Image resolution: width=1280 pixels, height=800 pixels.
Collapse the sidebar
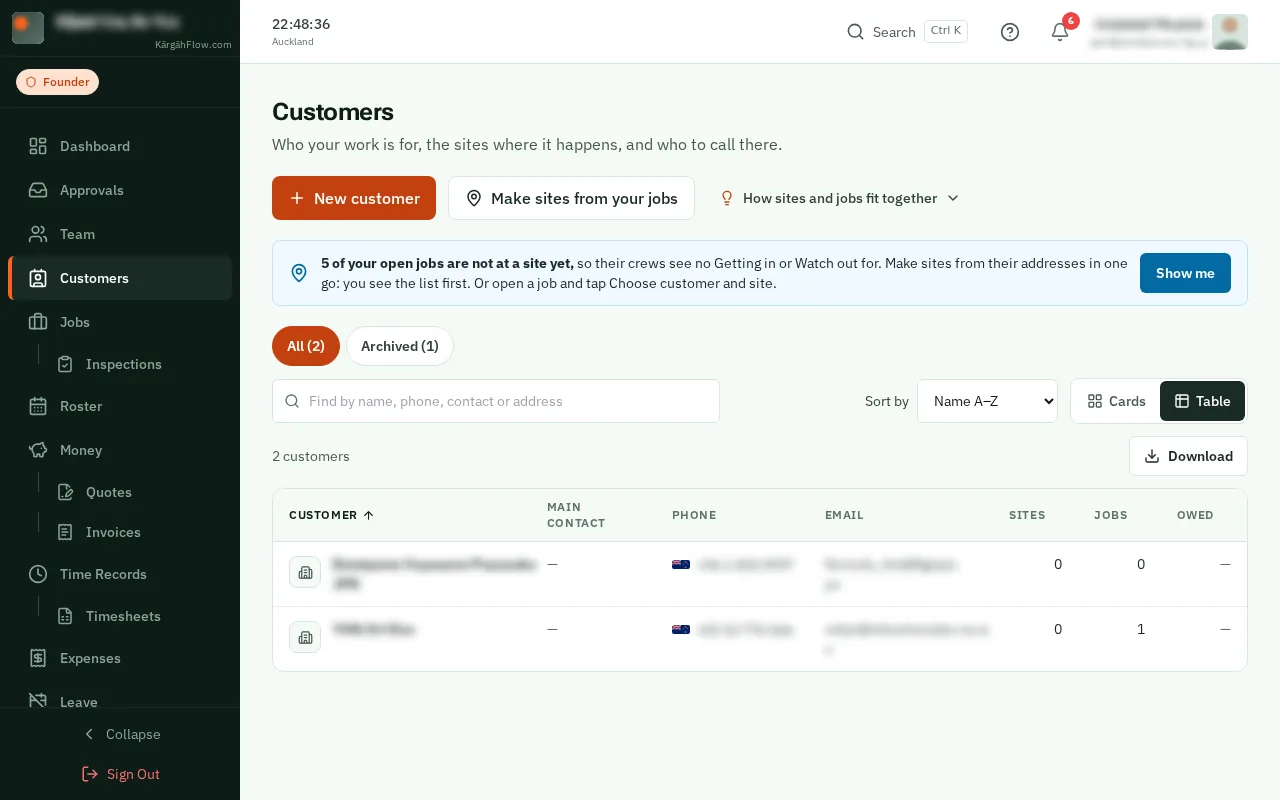[120, 734]
